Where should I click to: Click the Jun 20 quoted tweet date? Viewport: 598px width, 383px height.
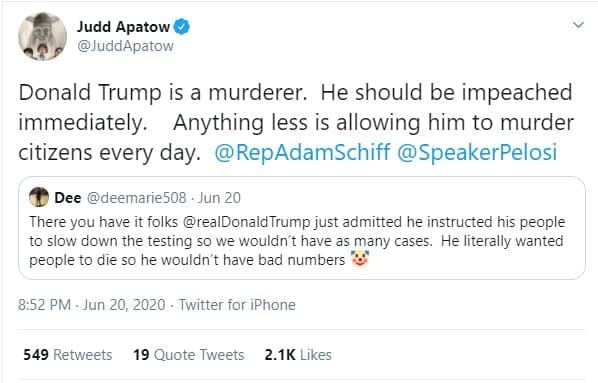pyautogui.click(x=219, y=198)
